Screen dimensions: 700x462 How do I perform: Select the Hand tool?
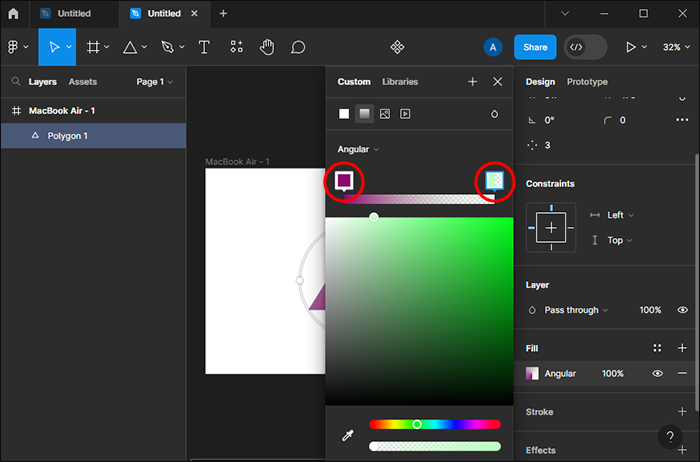pyautogui.click(x=267, y=47)
